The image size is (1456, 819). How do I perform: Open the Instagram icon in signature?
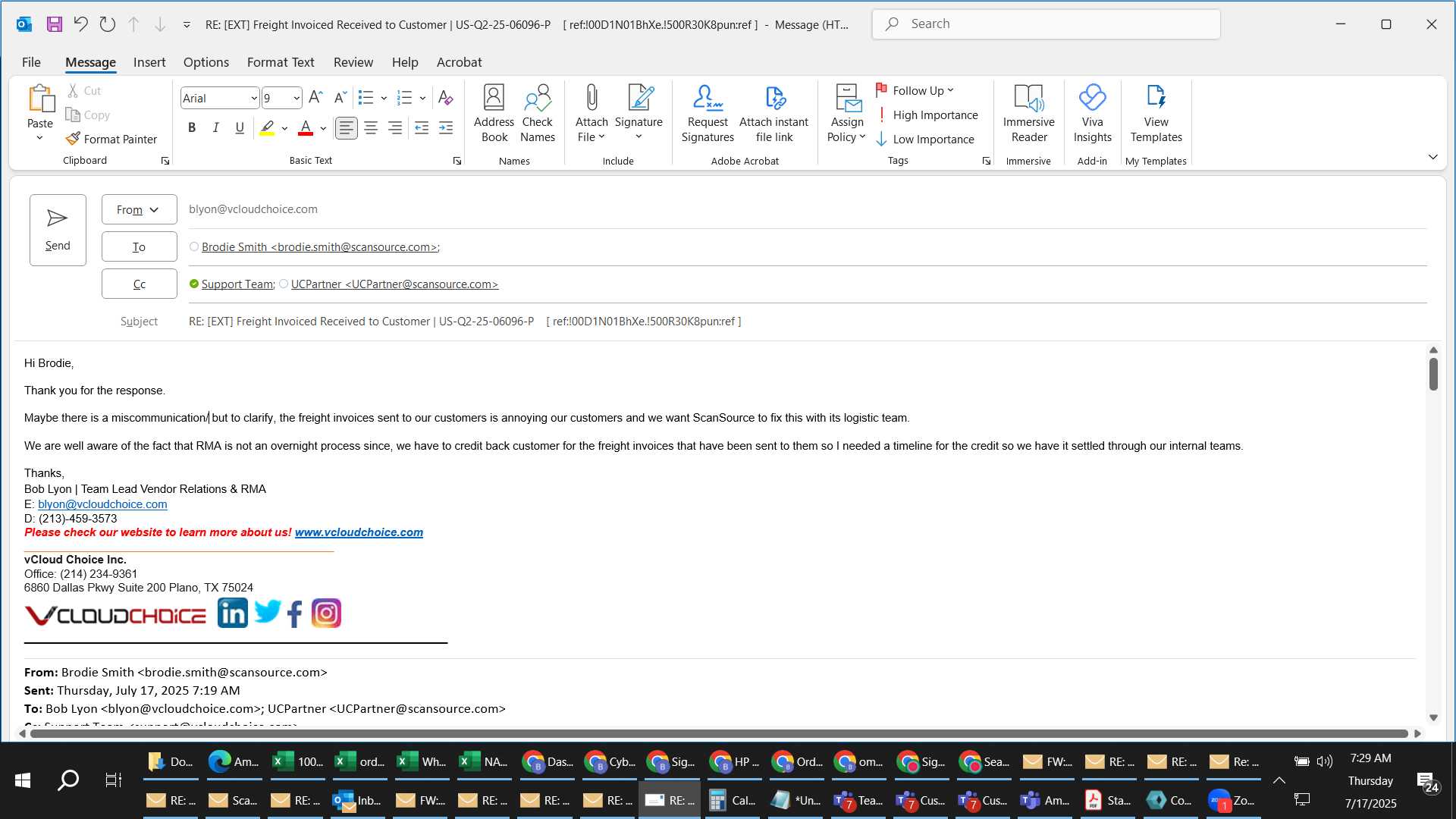(327, 613)
